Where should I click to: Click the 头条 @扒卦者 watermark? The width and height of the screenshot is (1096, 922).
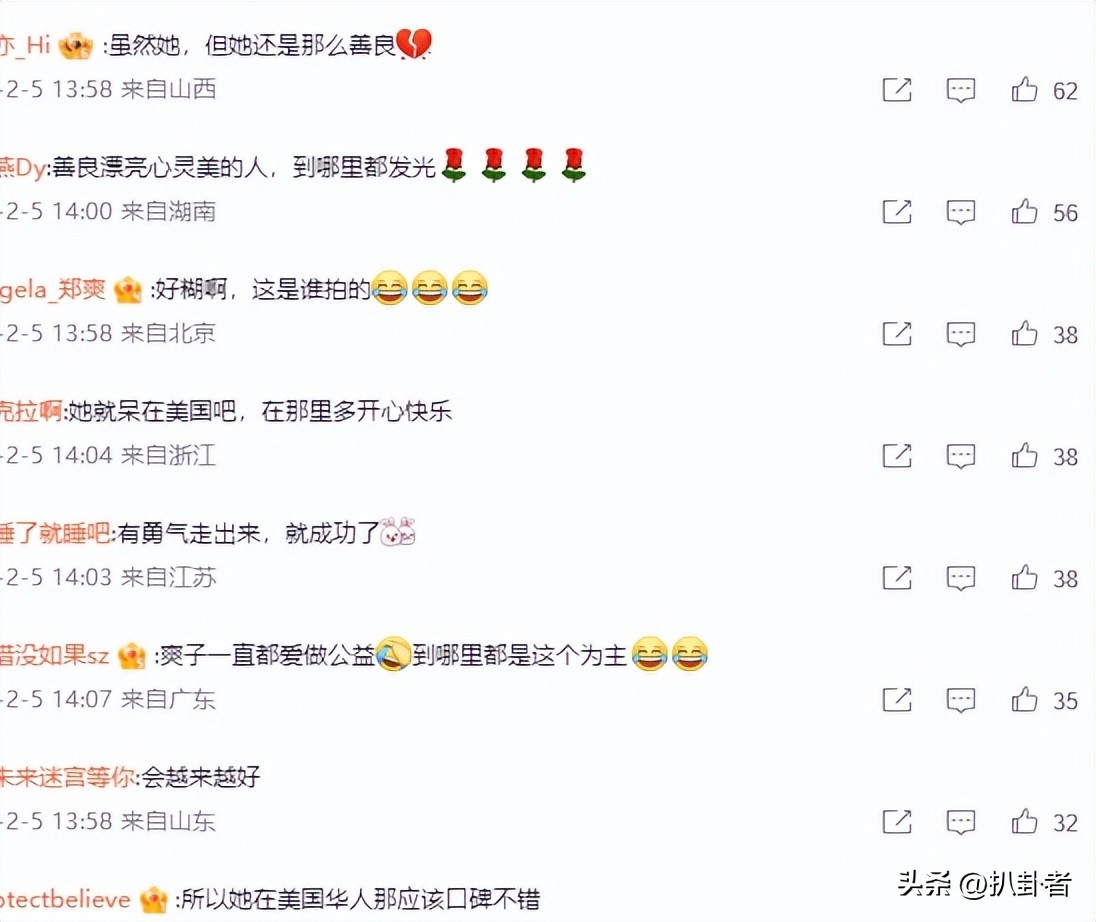pyautogui.click(x=985, y=884)
